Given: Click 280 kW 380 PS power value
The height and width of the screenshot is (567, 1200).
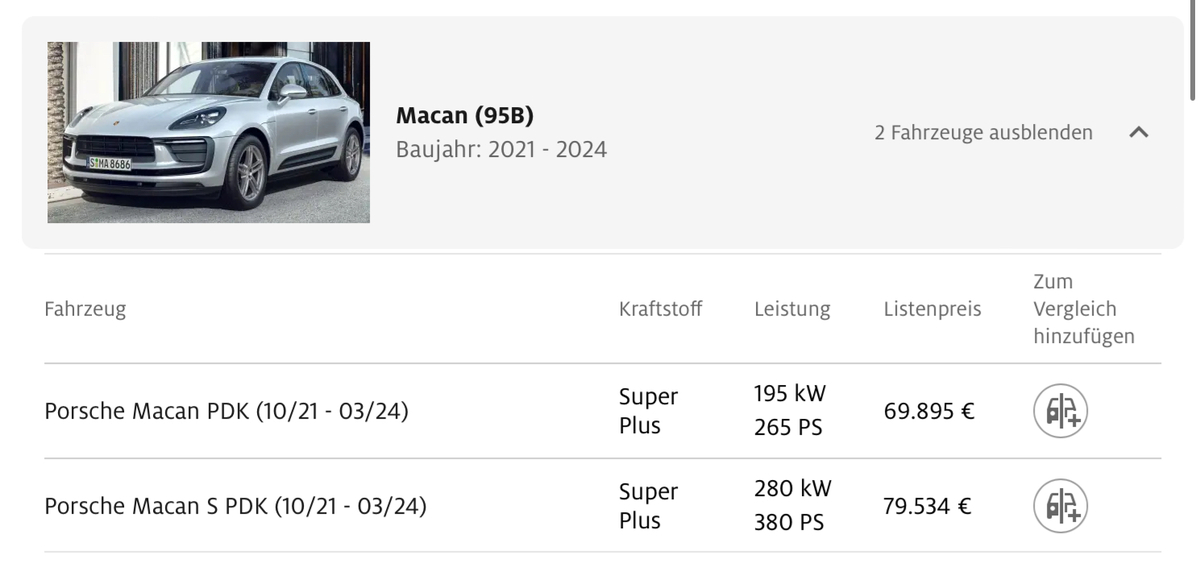Looking at the screenshot, I should tap(793, 506).
